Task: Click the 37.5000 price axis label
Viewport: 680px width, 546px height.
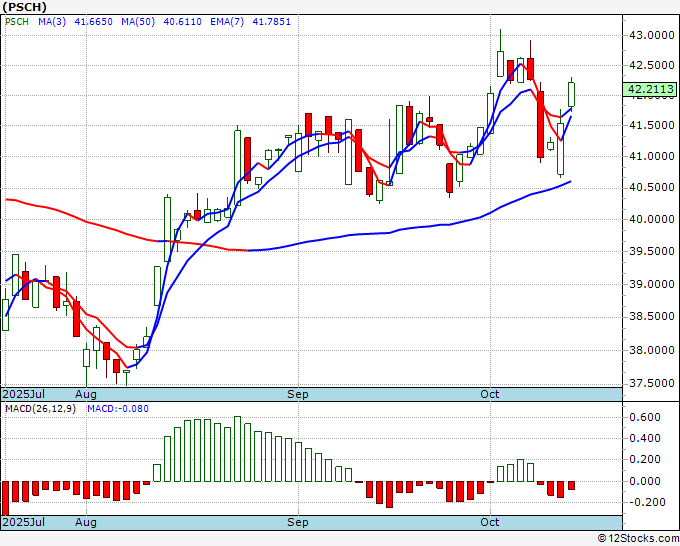Action: 652,383
